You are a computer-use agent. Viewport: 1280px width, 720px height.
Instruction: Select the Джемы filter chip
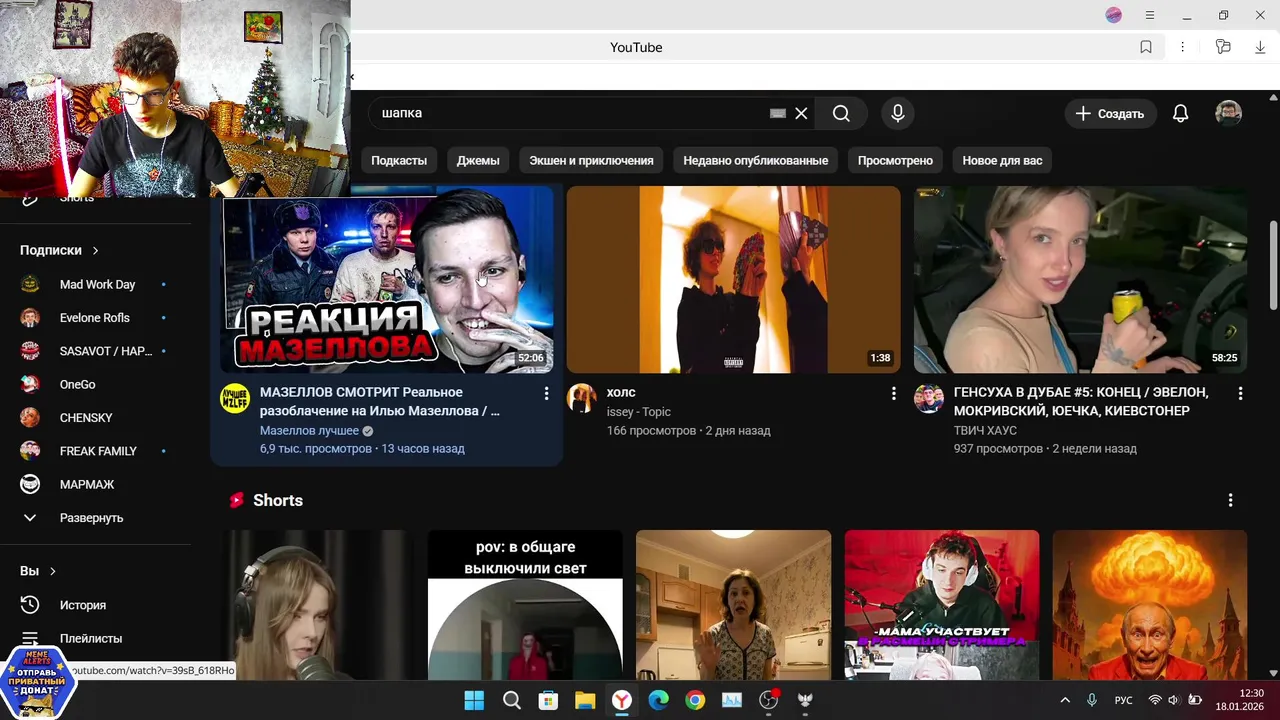click(x=478, y=160)
